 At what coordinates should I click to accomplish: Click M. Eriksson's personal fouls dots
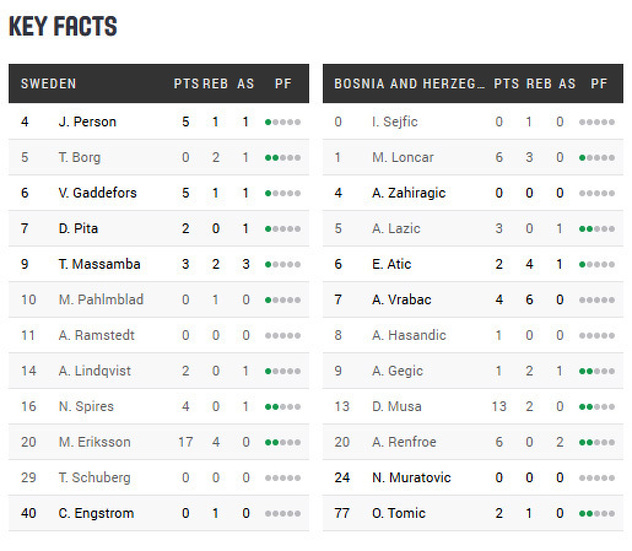(x=283, y=442)
